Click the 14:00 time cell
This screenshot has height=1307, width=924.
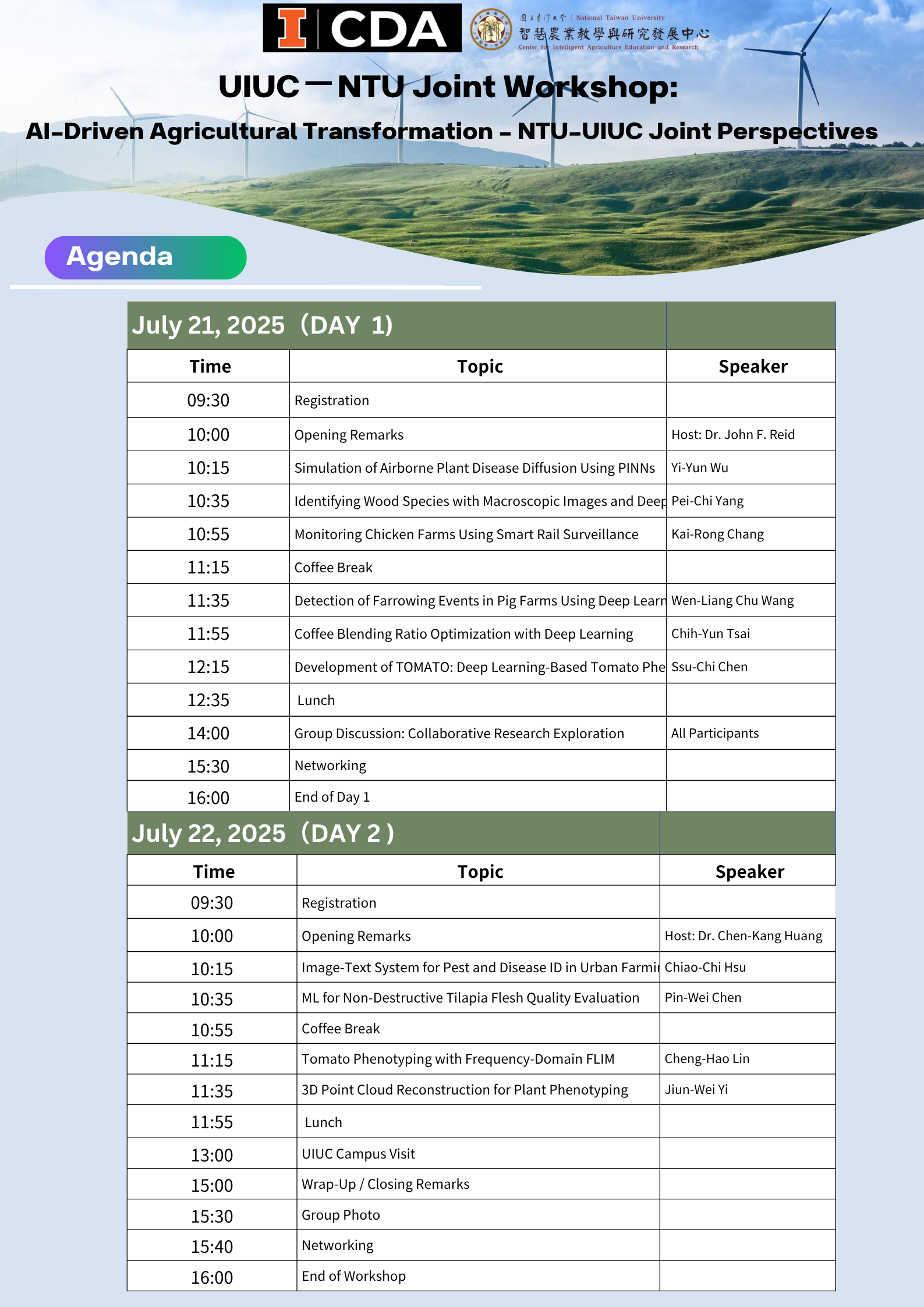tap(208, 733)
